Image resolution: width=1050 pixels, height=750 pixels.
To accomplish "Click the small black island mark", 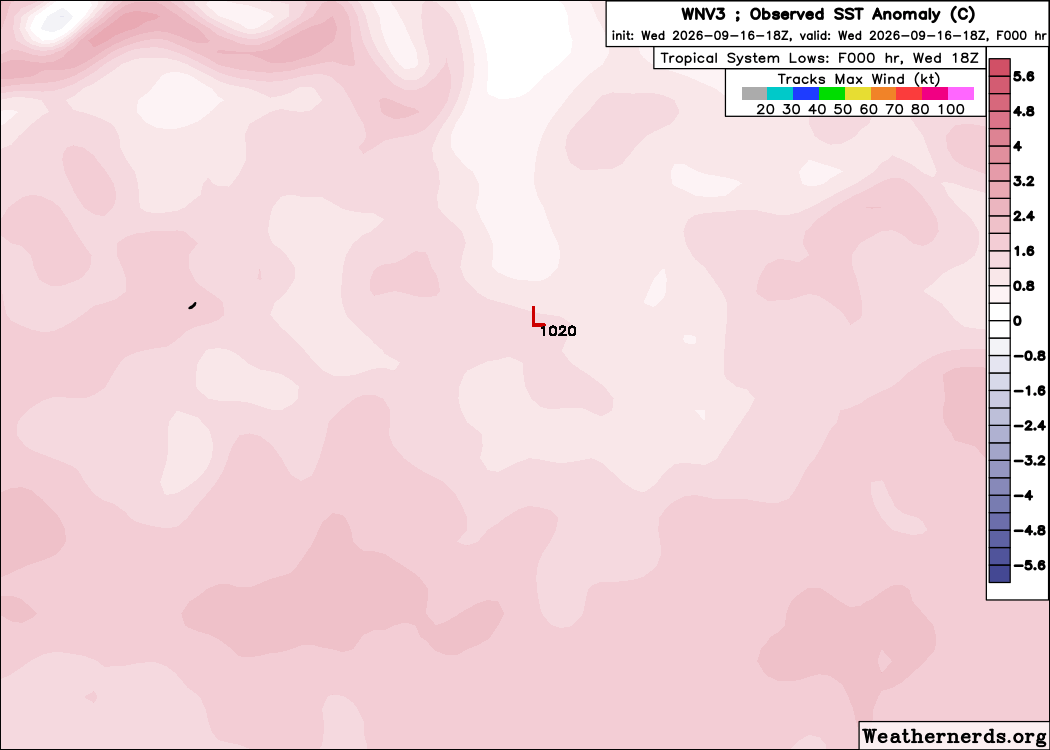I will point(192,305).
